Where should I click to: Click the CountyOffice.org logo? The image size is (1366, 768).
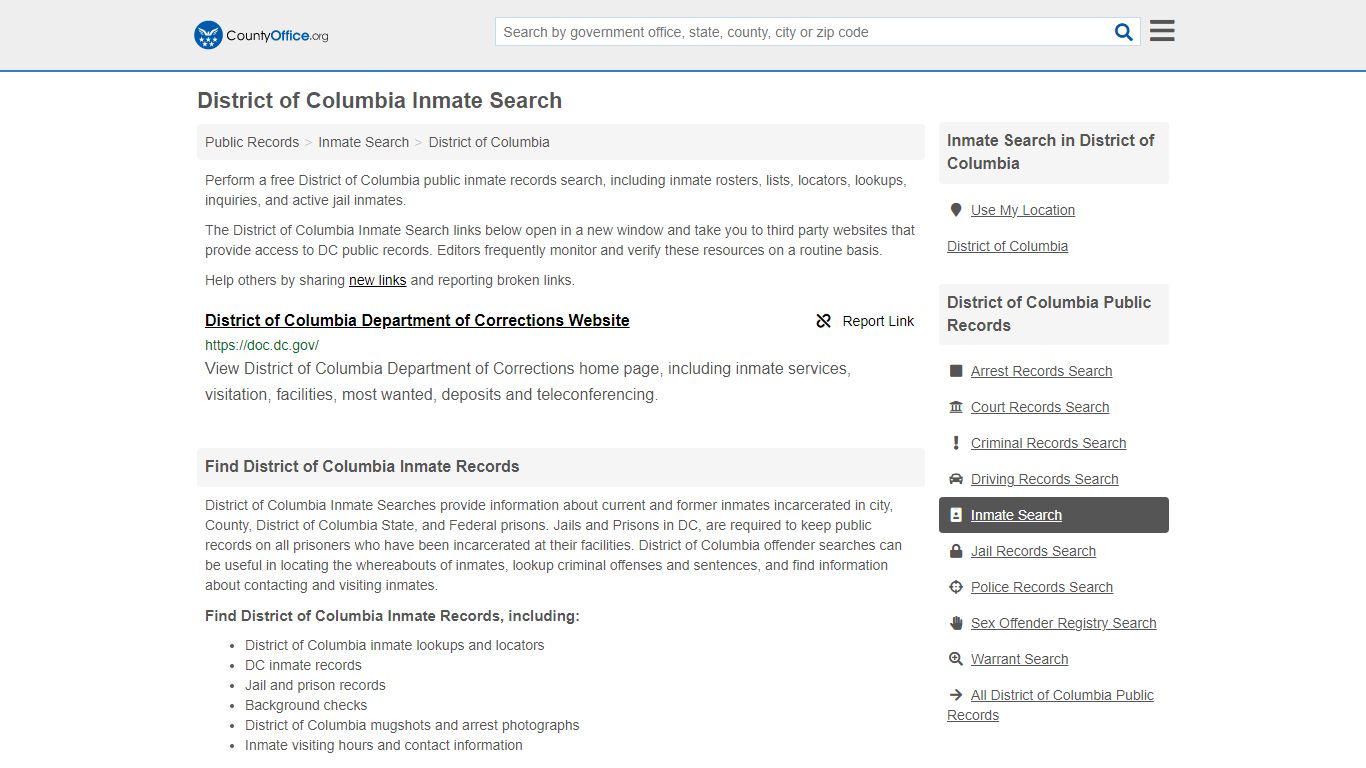click(x=261, y=35)
